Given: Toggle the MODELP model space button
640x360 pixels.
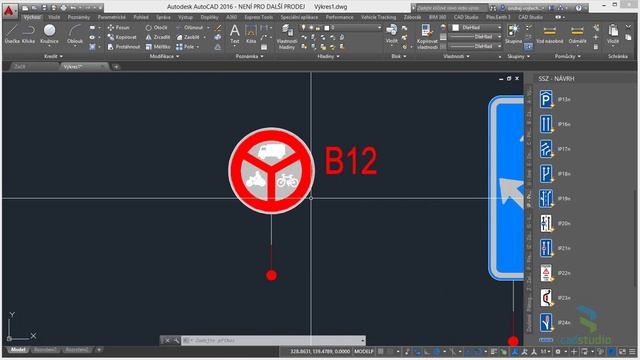Looking at the screenshot, I should 364,351.
